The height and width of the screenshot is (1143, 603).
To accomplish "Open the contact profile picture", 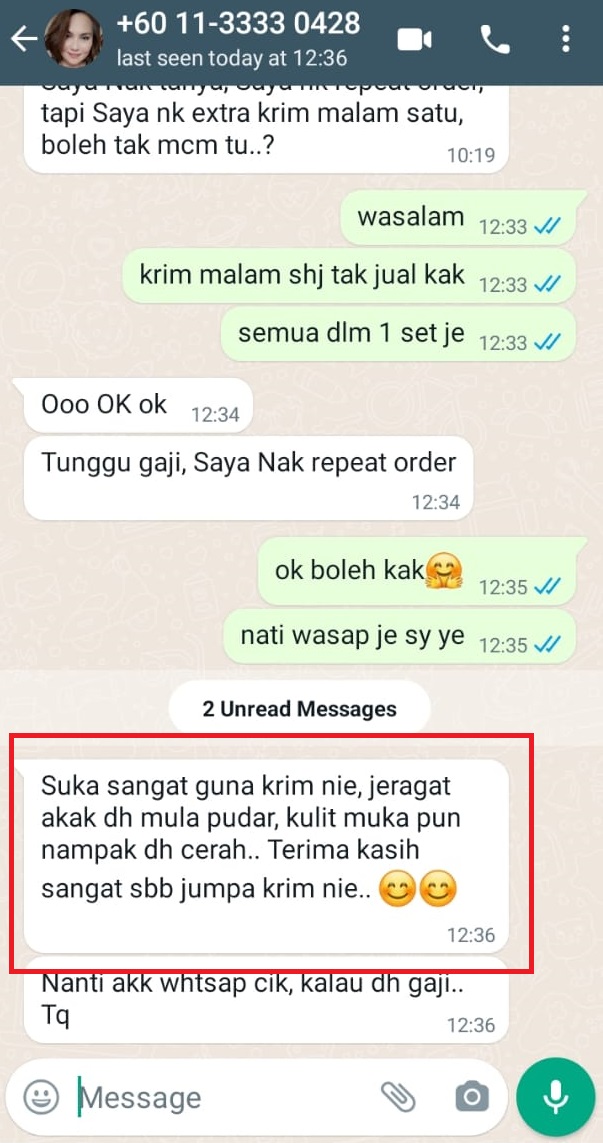I will [73, 38].
